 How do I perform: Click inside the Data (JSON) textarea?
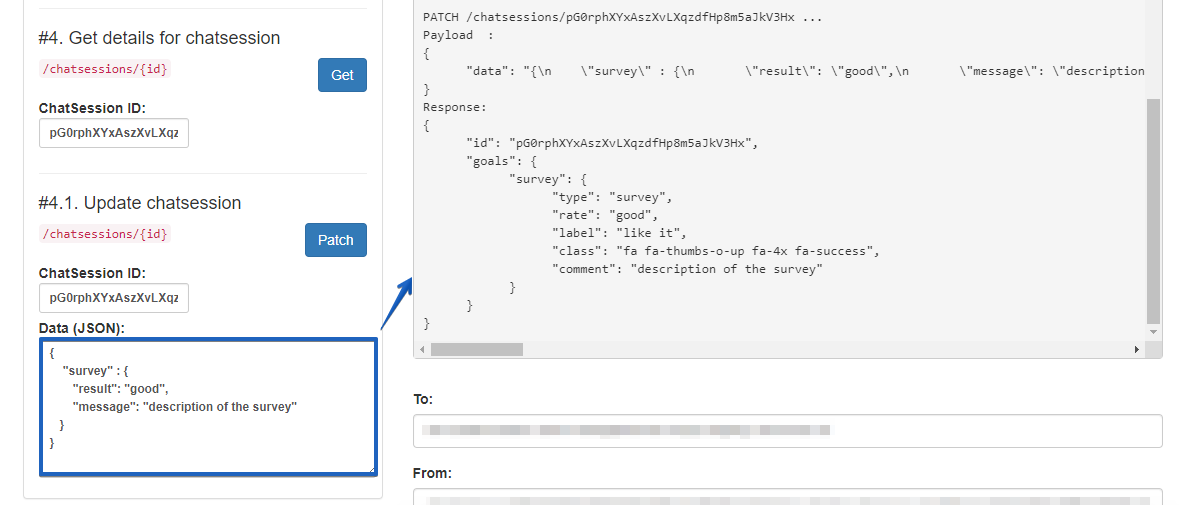click(208, 407)
